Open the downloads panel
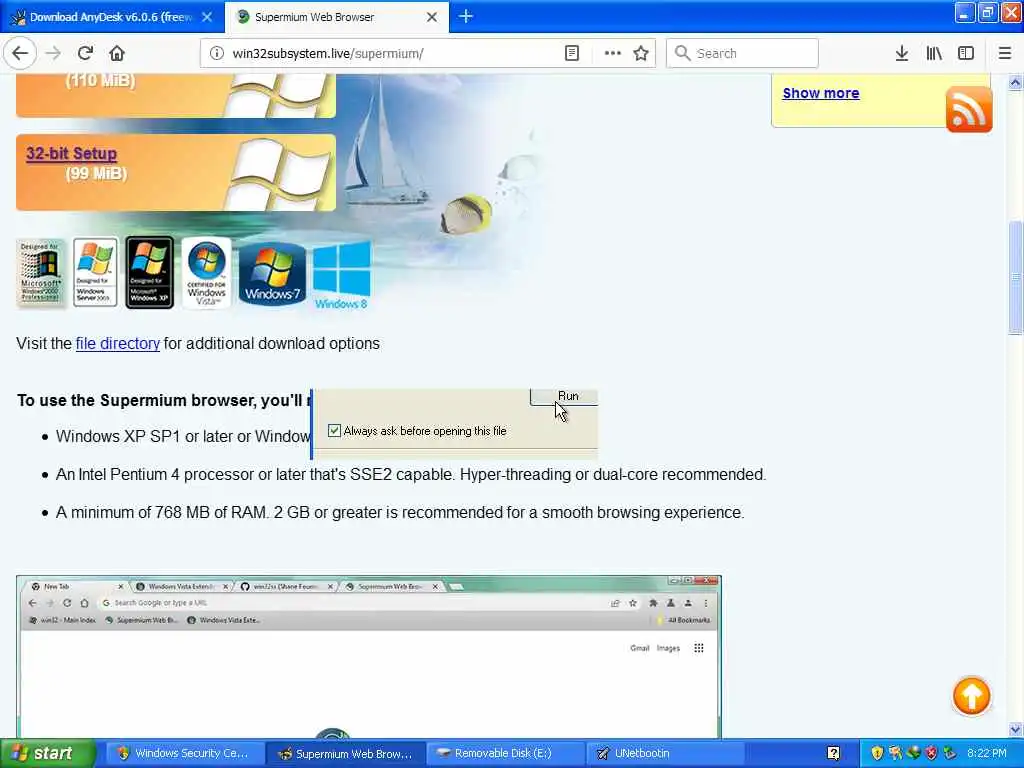This screenshot has width=1024, height=768. (x=901, y=53)
